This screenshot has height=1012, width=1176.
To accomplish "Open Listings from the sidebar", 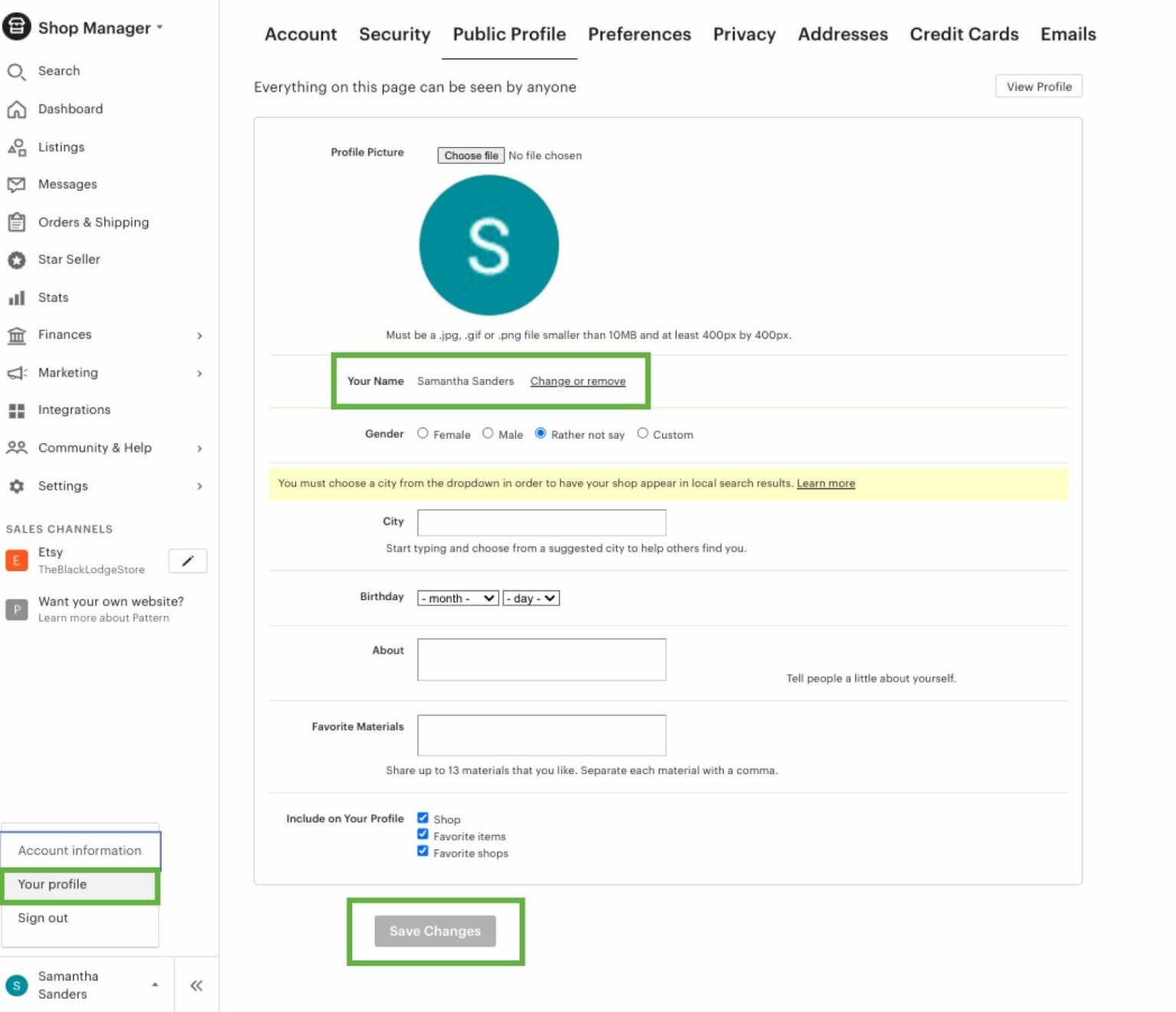I will [x=17, y=147].
